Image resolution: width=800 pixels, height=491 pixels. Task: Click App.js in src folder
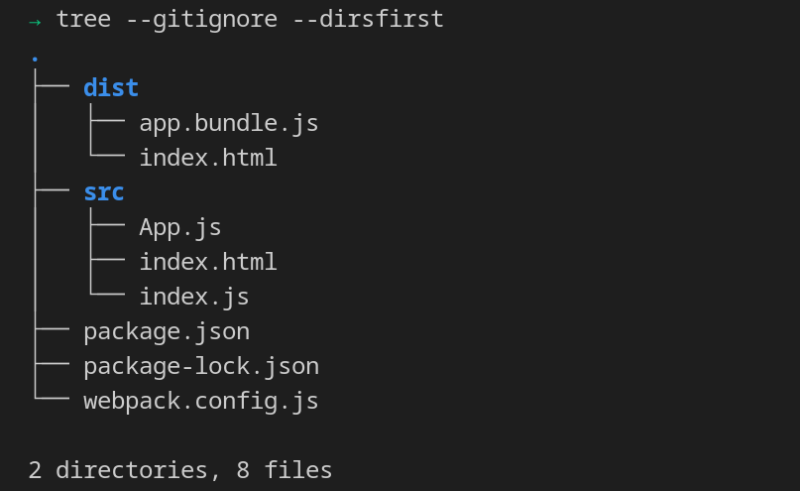pos(180,228)
